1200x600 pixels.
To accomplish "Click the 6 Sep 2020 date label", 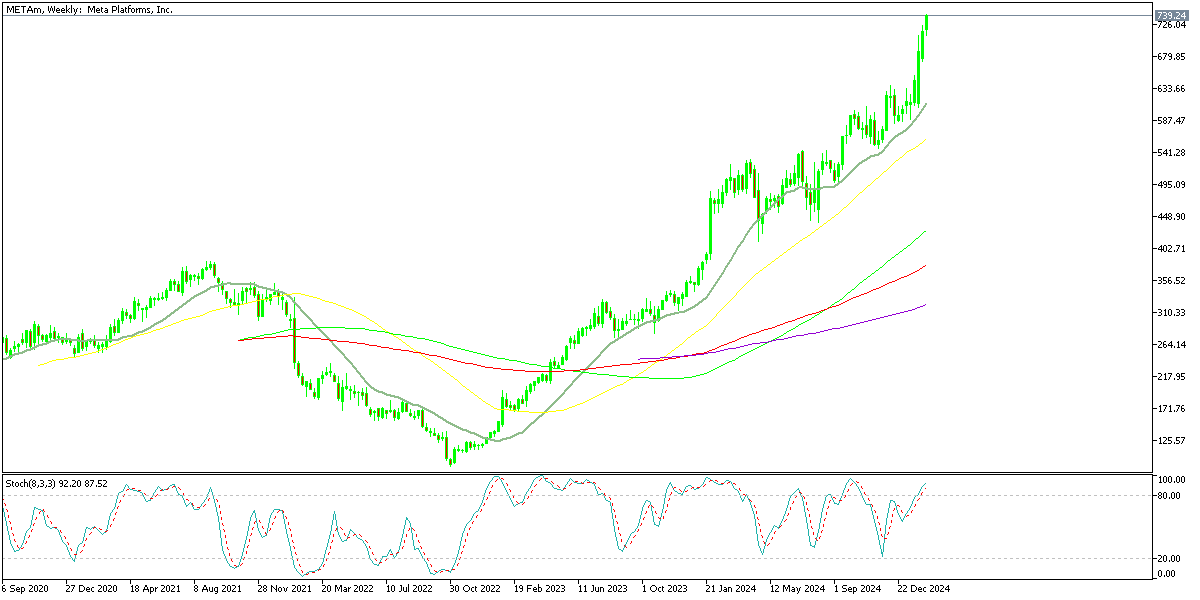I will coord(27,589).
